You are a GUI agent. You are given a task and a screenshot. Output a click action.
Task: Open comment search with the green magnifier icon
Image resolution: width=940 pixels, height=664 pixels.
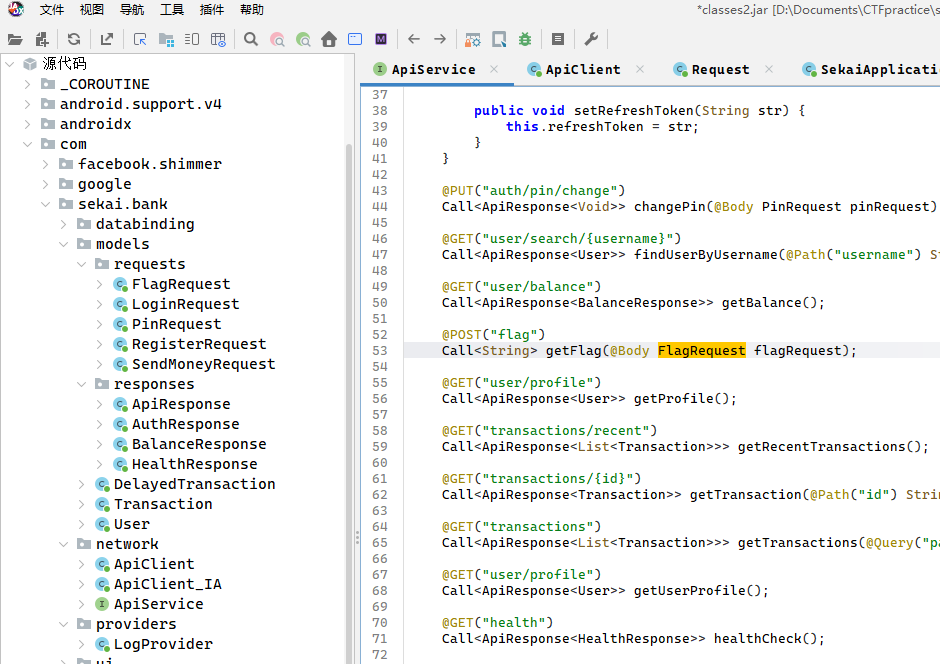(x=303, y=40)
